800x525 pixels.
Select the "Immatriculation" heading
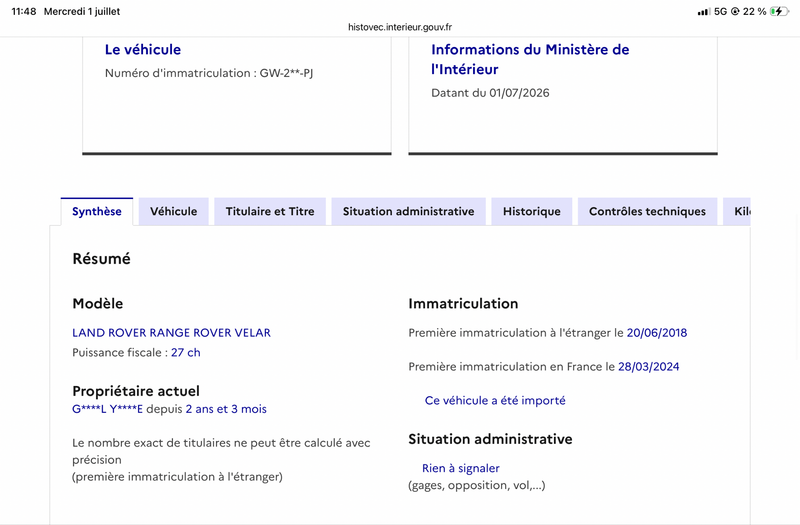(463, 304)
